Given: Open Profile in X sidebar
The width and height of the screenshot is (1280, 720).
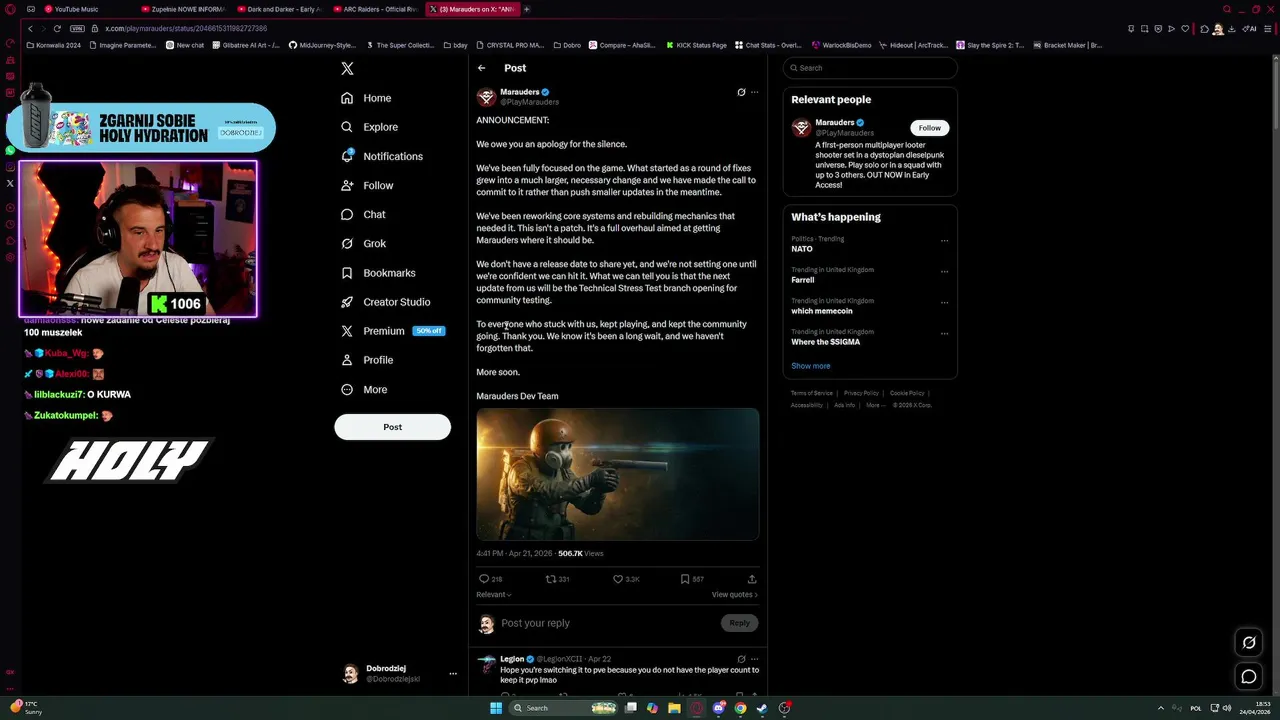Looking at the screenshot, I should [x=367, y=360].
